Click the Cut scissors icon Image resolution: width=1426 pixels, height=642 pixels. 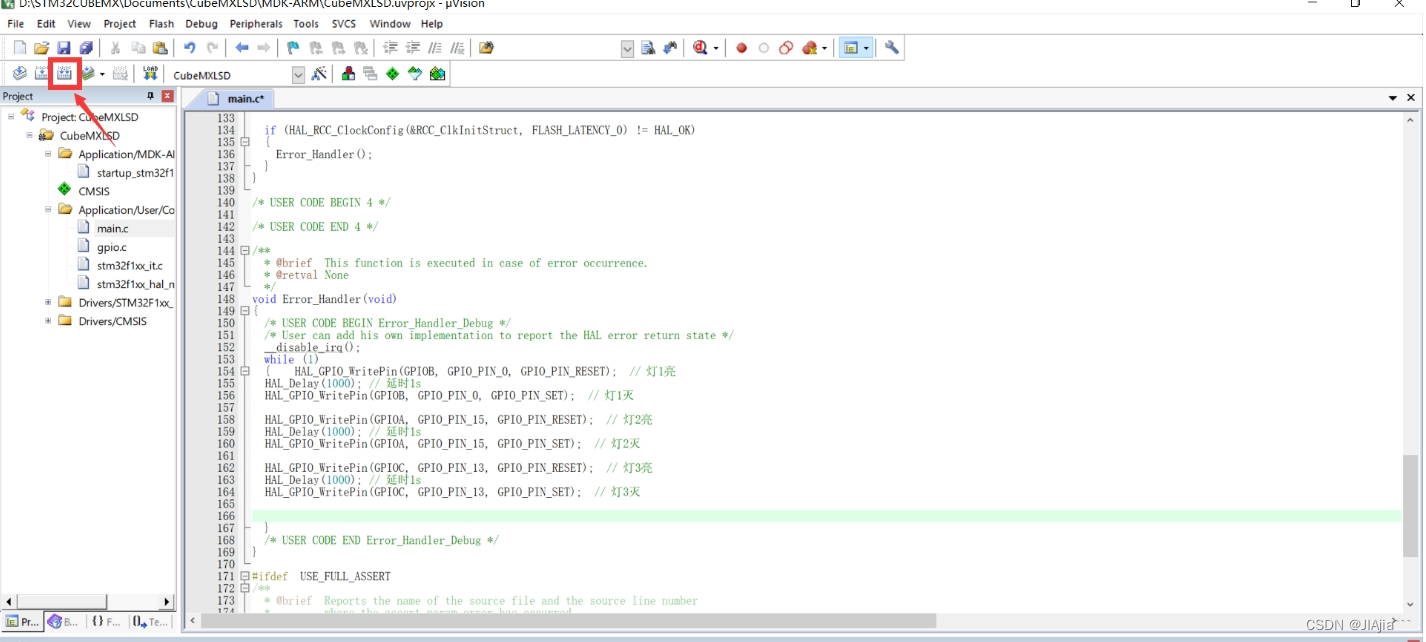point(115,48)
